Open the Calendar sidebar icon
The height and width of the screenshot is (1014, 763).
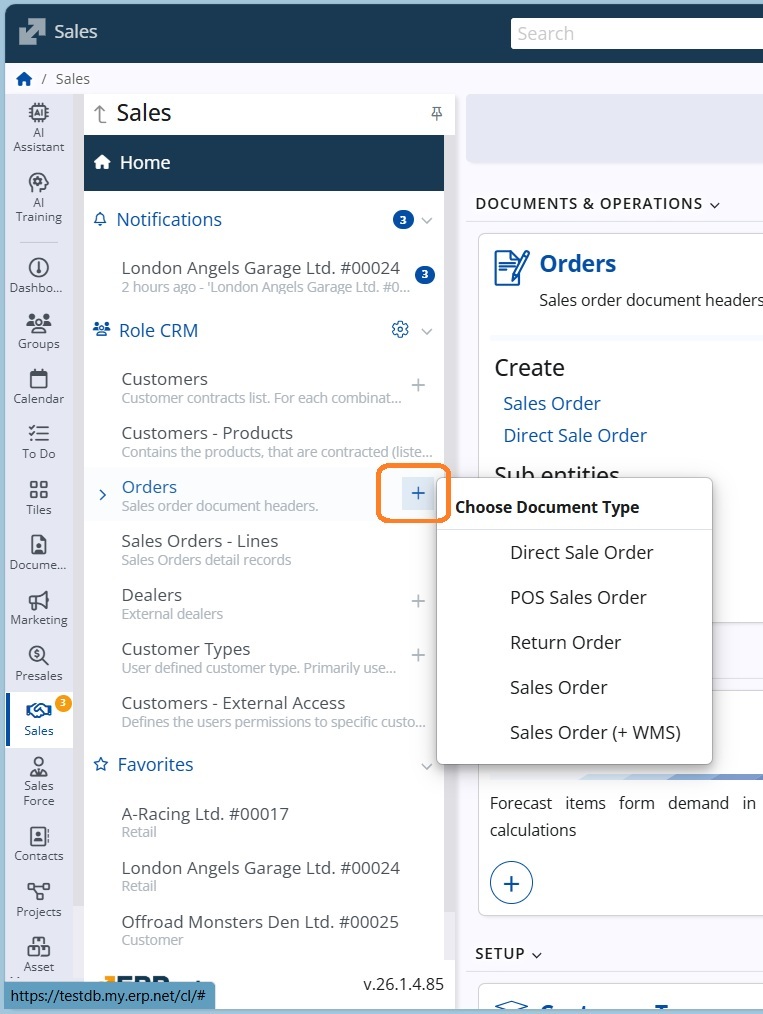(x=39, y=387)
